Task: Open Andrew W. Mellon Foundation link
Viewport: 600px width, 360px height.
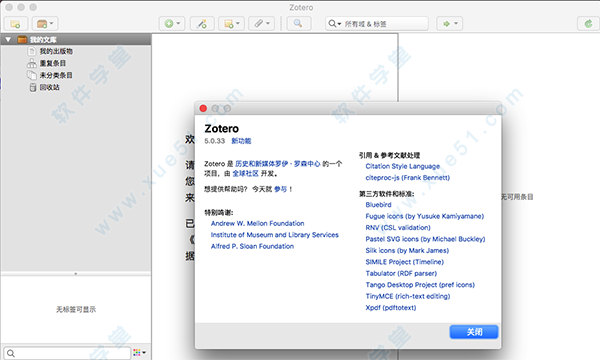Action: click(258, 223)
